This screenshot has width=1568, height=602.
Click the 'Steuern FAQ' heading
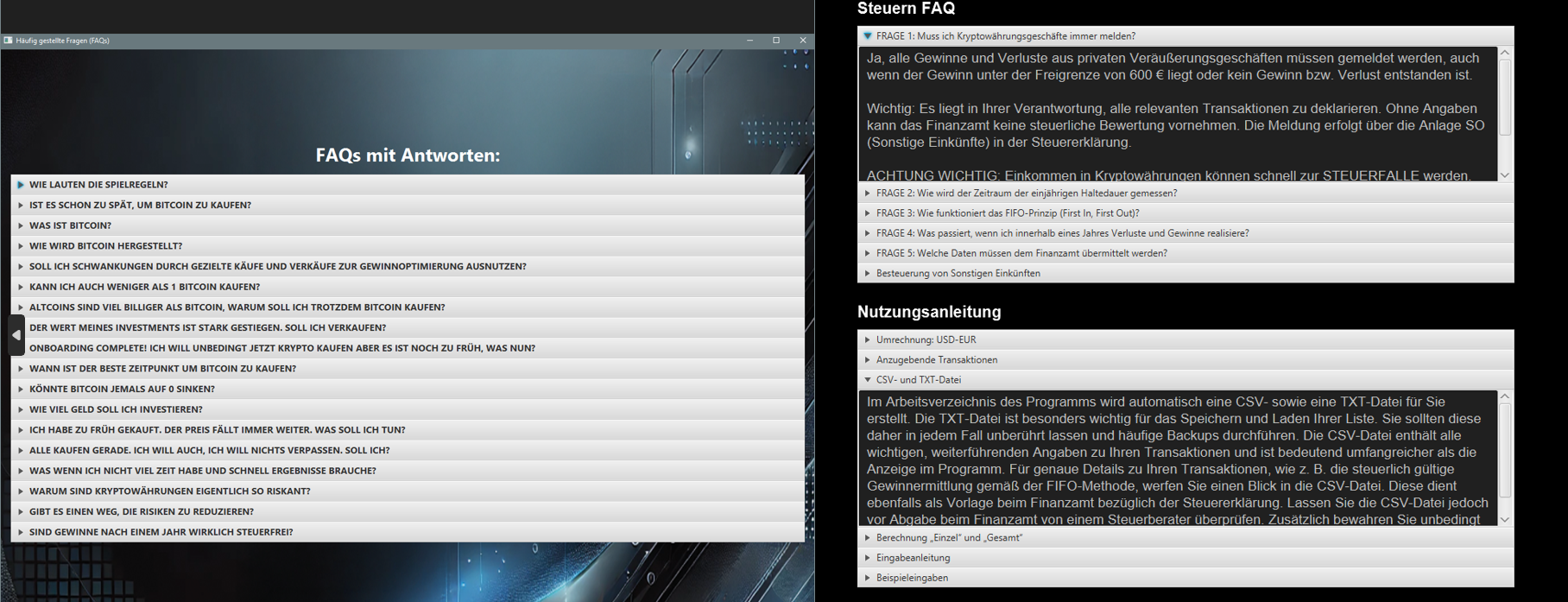tap(906, 9)
